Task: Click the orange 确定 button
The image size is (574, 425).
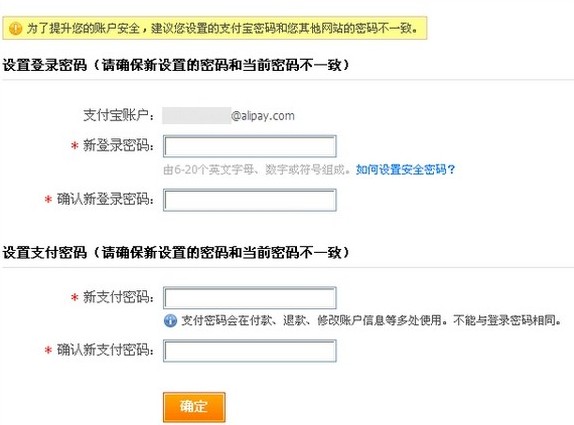Action: click(x=194, y=407)
